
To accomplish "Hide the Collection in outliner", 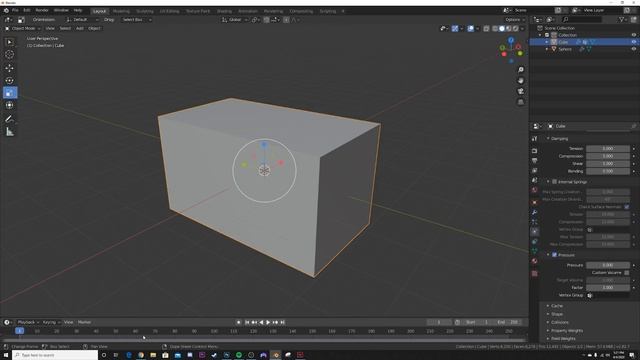I will 633,35.
